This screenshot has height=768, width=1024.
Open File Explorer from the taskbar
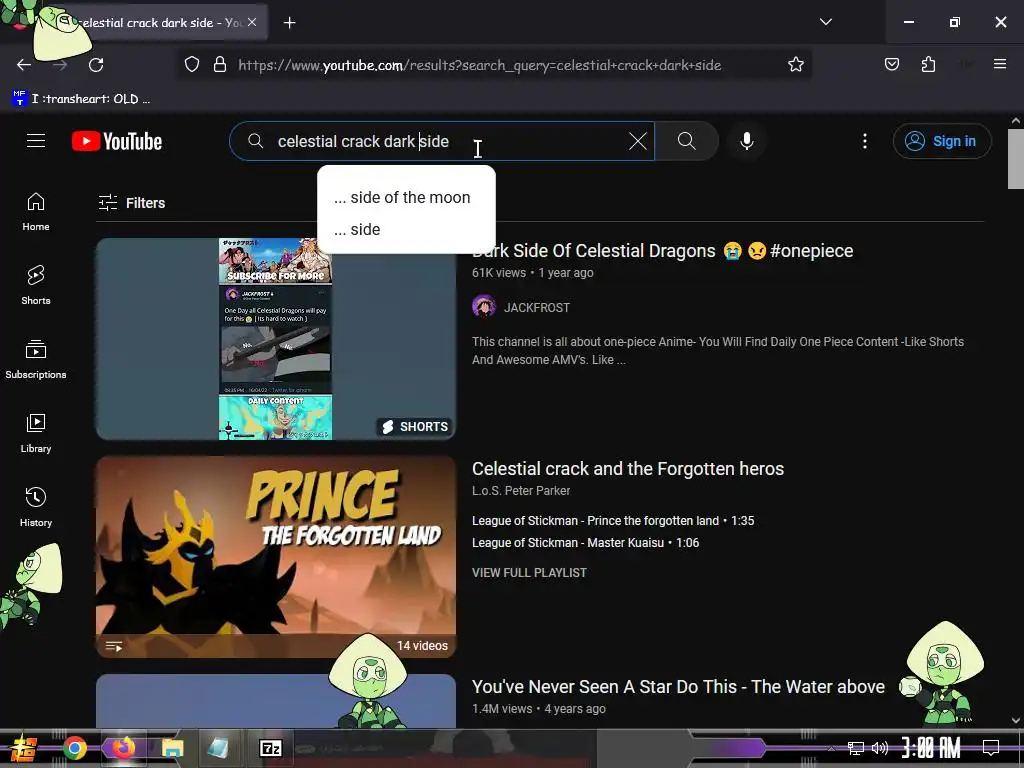[172, 748]
